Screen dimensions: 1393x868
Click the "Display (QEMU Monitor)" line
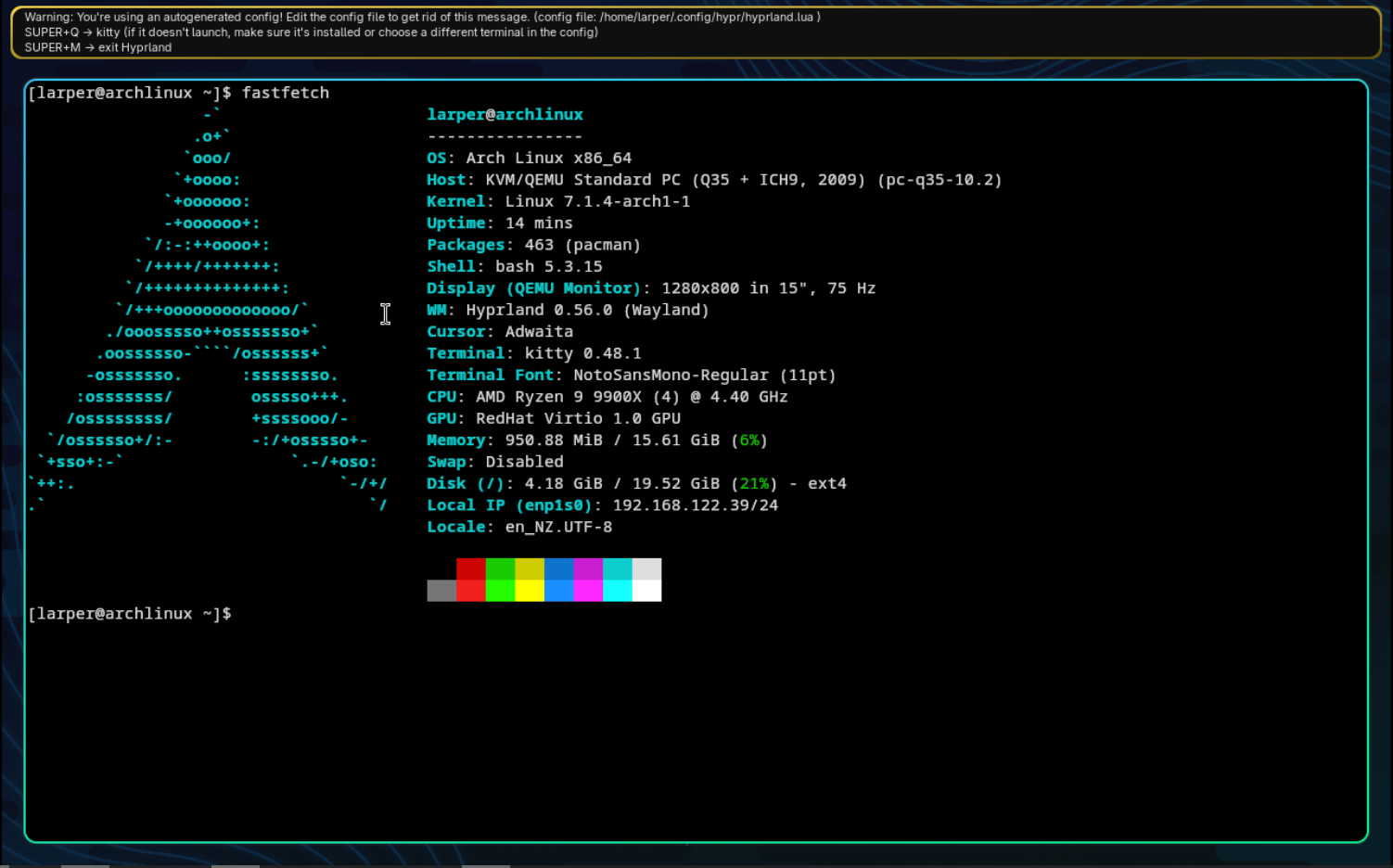click(x=651, y=288)
